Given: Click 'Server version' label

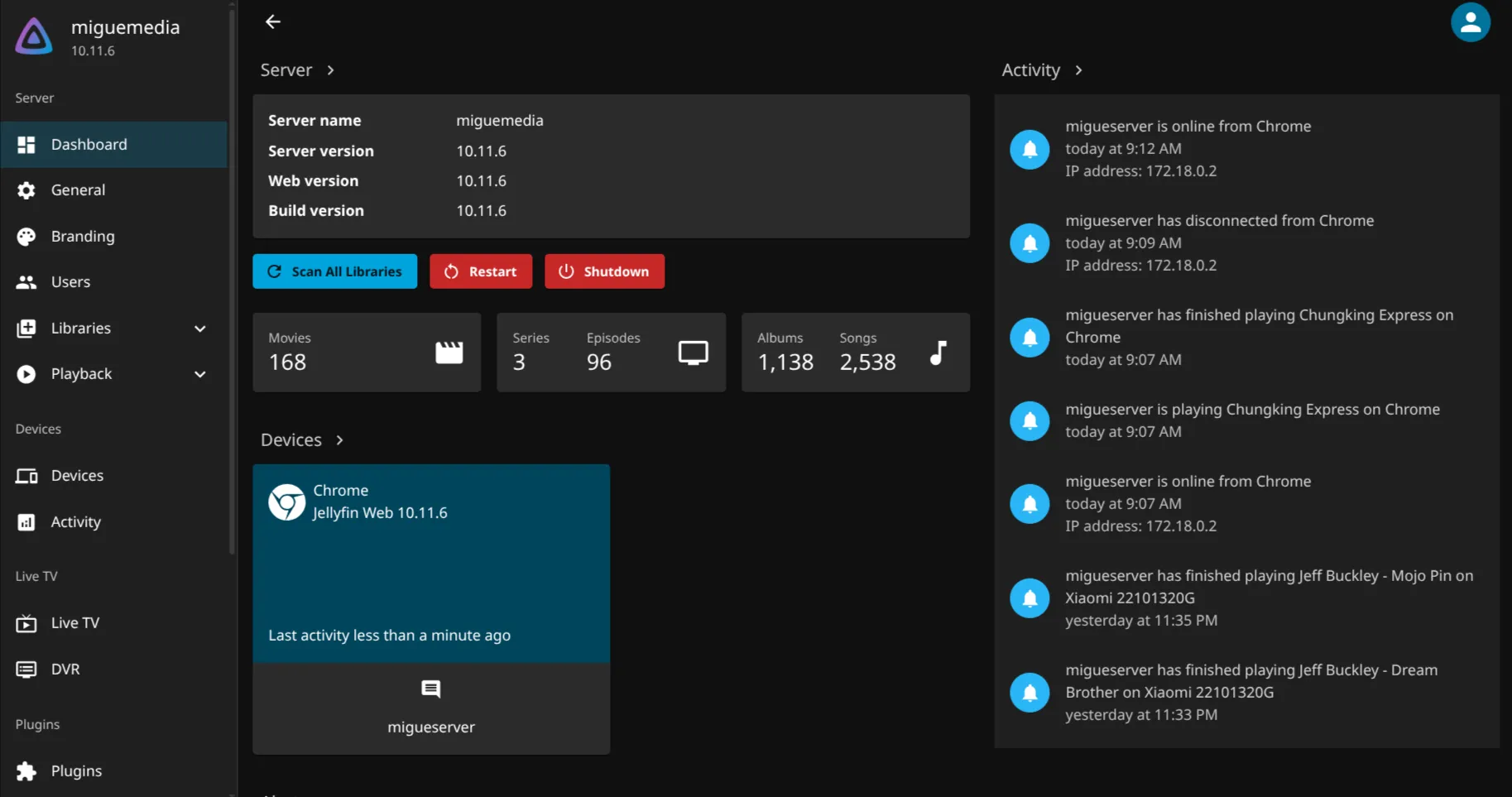Looking at the screenshot, I should (x=321, y=151).
